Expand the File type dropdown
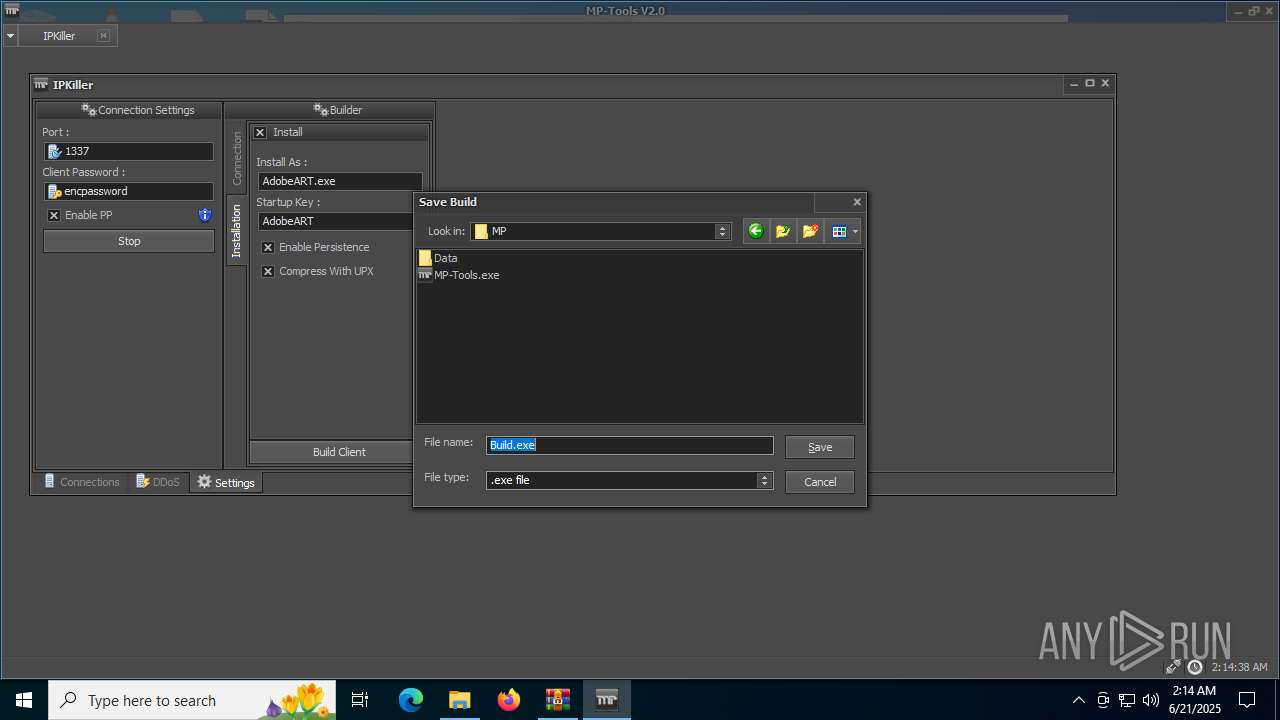This screenshot has width=1280, height=720. pos(765,480)
